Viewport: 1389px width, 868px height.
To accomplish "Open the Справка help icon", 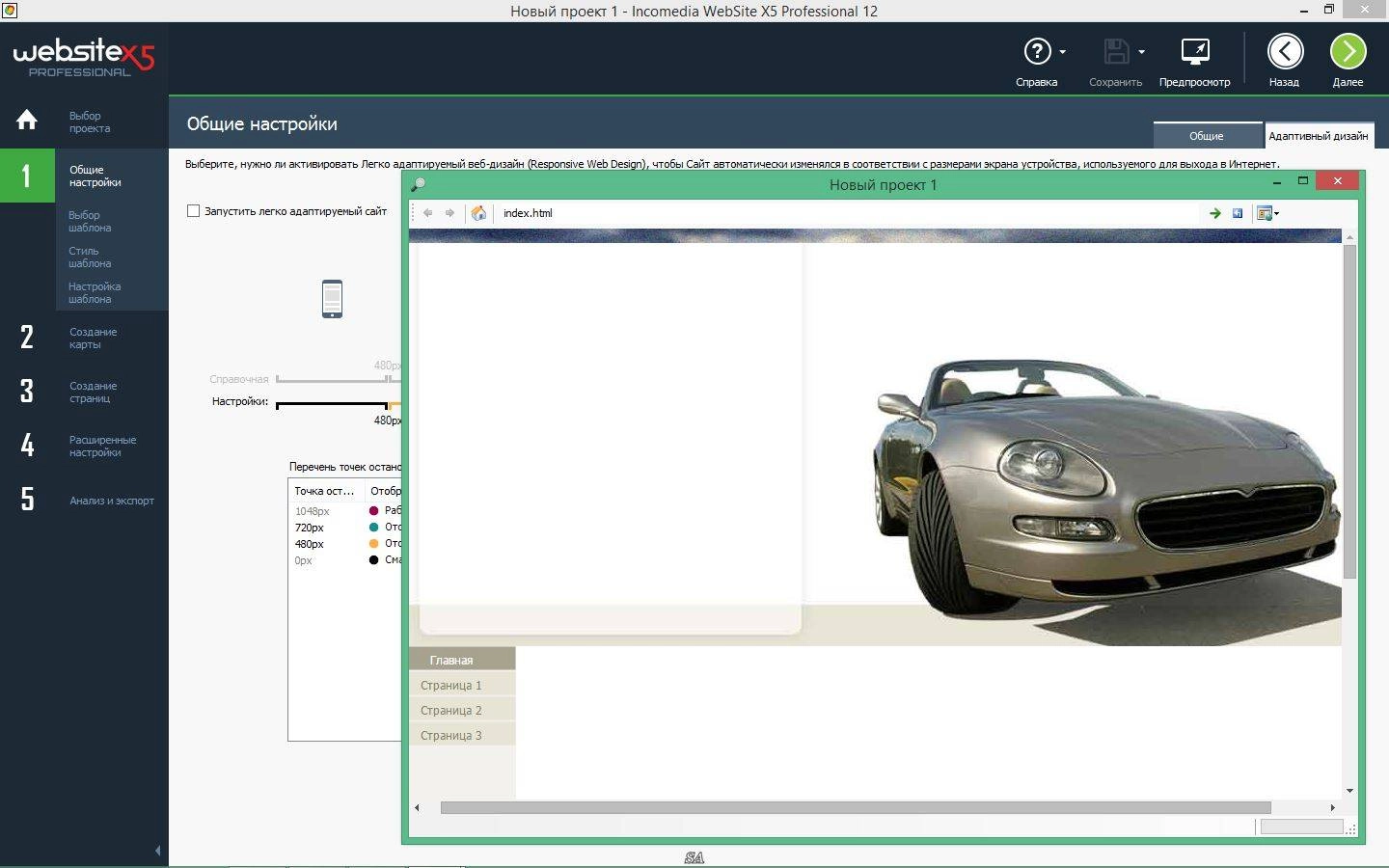I will [x=1037, y=51].
